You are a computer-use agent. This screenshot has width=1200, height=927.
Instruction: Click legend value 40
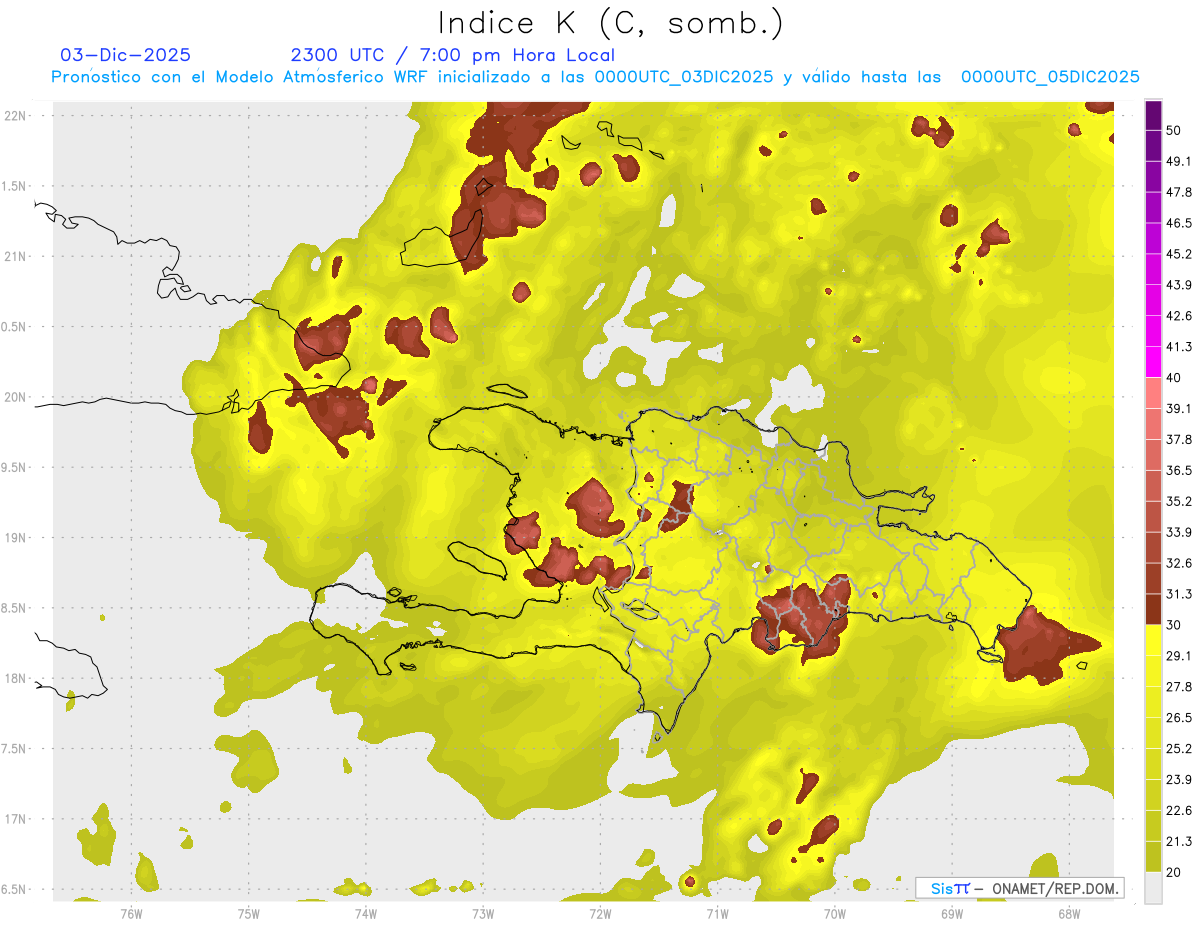(x=1175, y=378)
